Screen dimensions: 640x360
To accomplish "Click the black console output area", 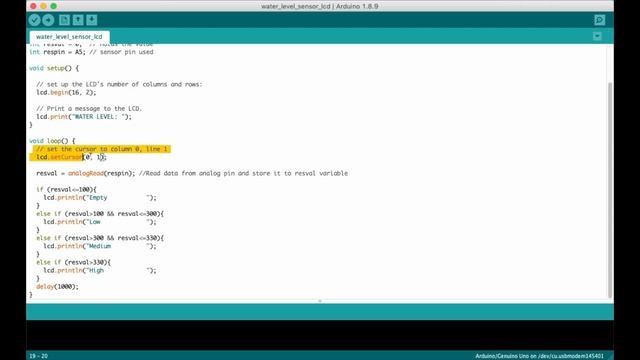I will pyautogui.click(x=320, y=336).
